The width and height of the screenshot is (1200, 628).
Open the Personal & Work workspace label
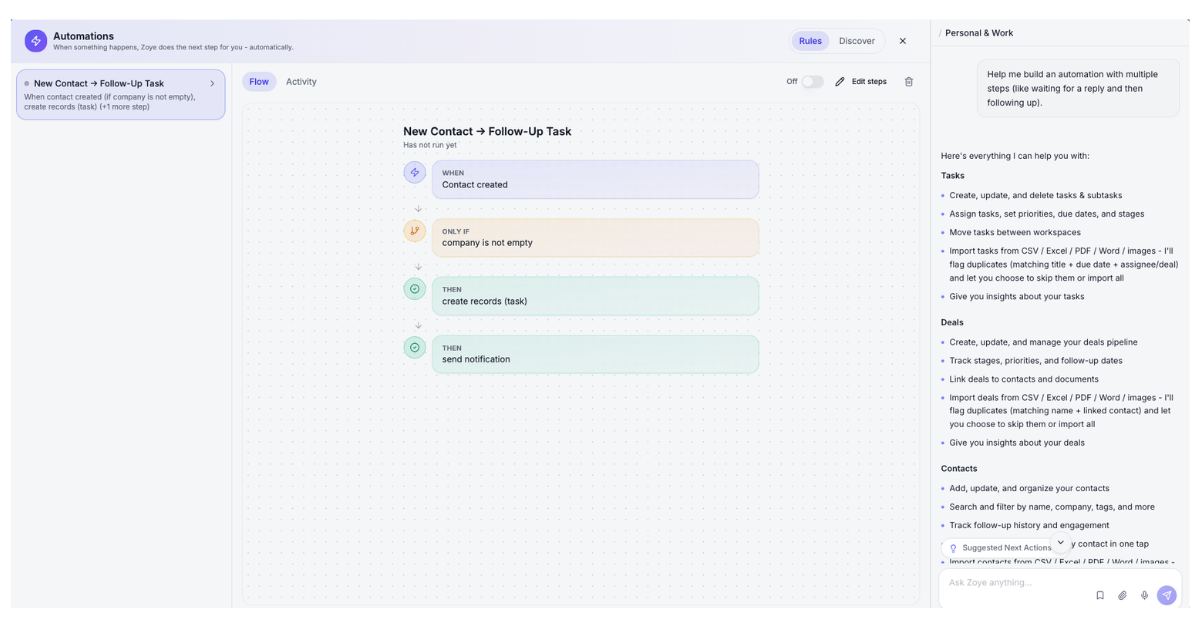tap(979, 33)
